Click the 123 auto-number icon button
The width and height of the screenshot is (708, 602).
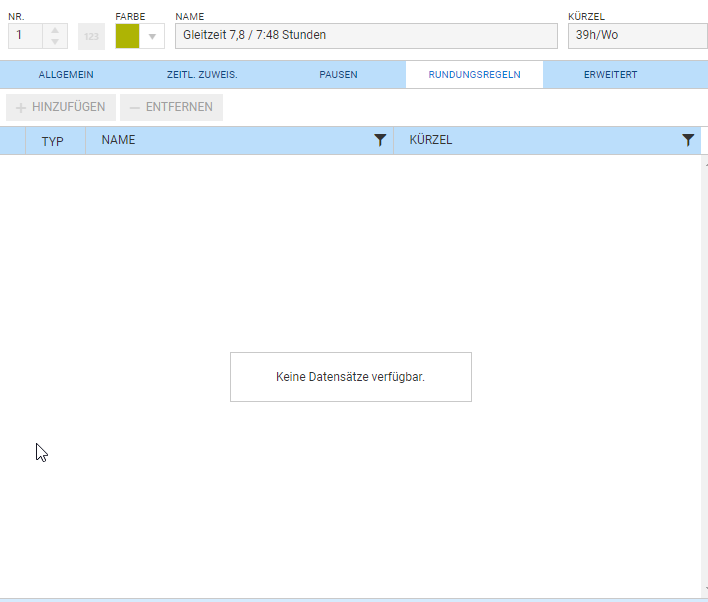91,36
